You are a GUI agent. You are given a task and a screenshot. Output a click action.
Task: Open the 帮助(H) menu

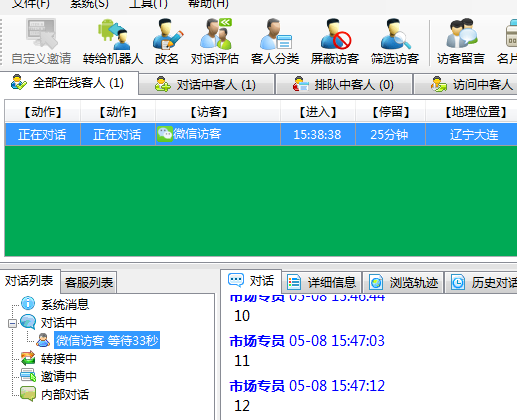208,4
